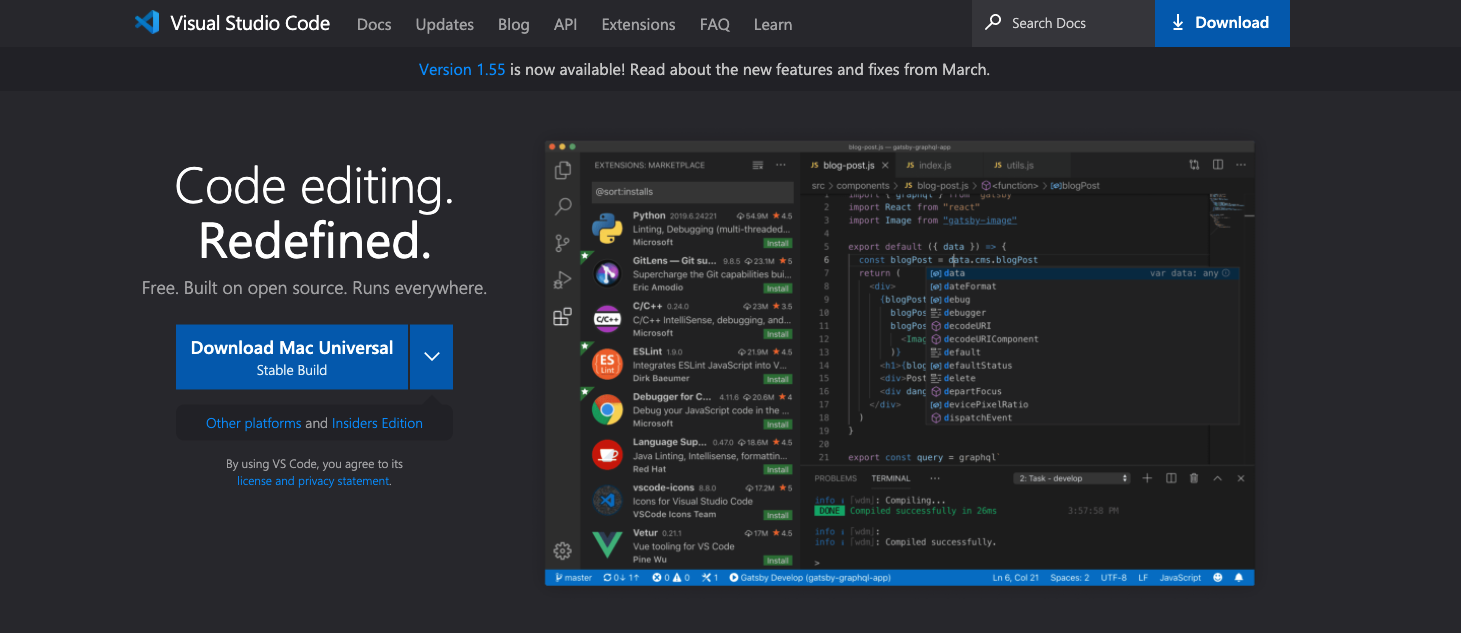This screenshot has width=1461, height=633.
Task: Click the master branch status bar entry
Action: [x=572, y=577]
